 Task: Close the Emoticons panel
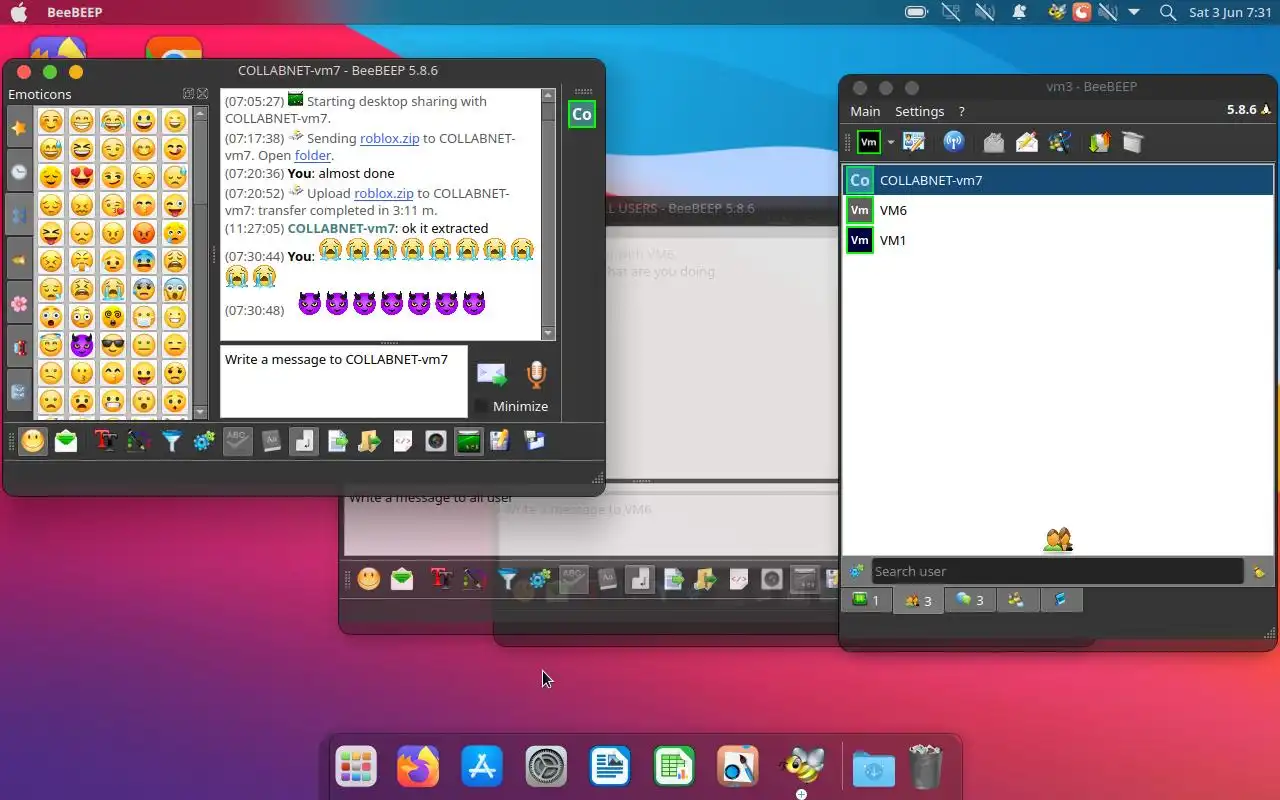[202, 94]
